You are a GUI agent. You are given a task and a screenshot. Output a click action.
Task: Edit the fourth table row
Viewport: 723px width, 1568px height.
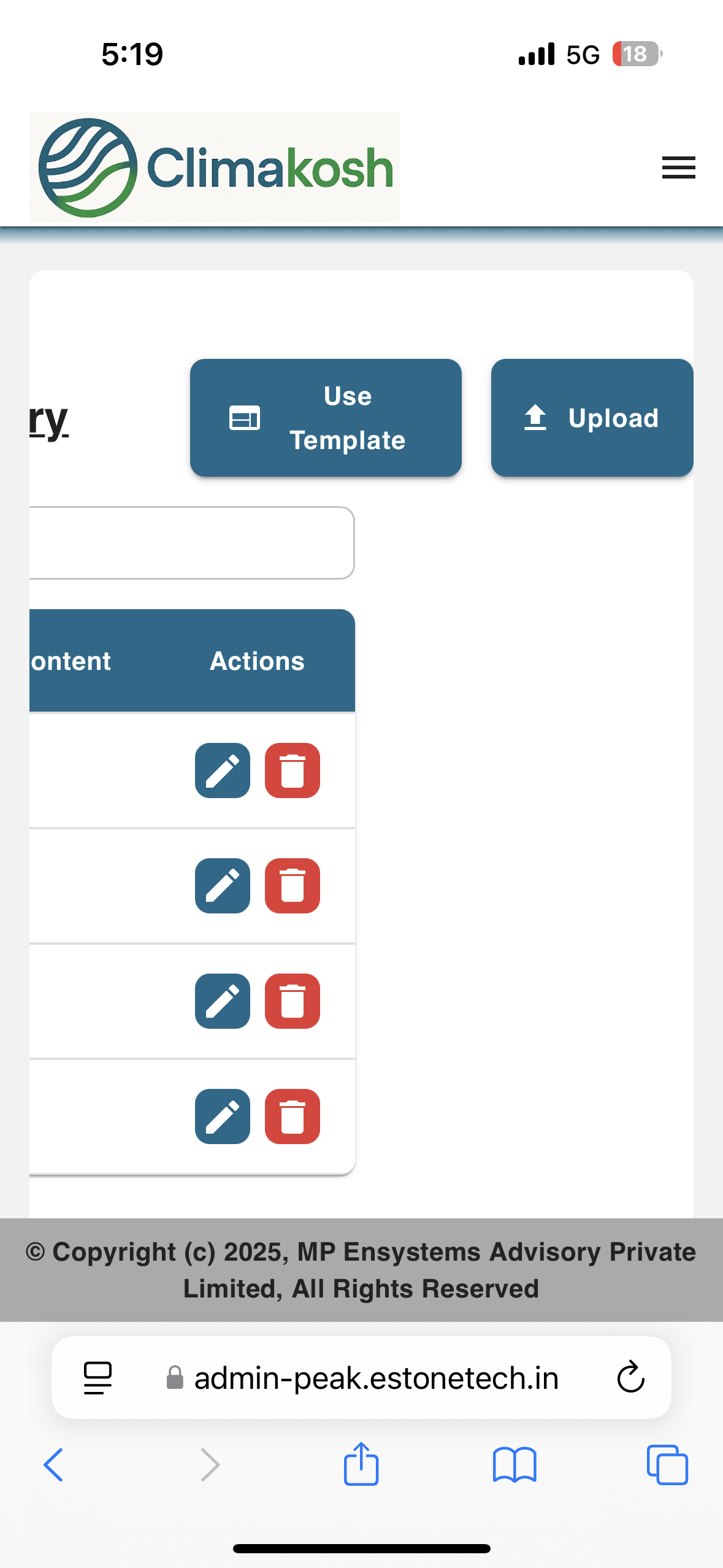click(223, 1116)
